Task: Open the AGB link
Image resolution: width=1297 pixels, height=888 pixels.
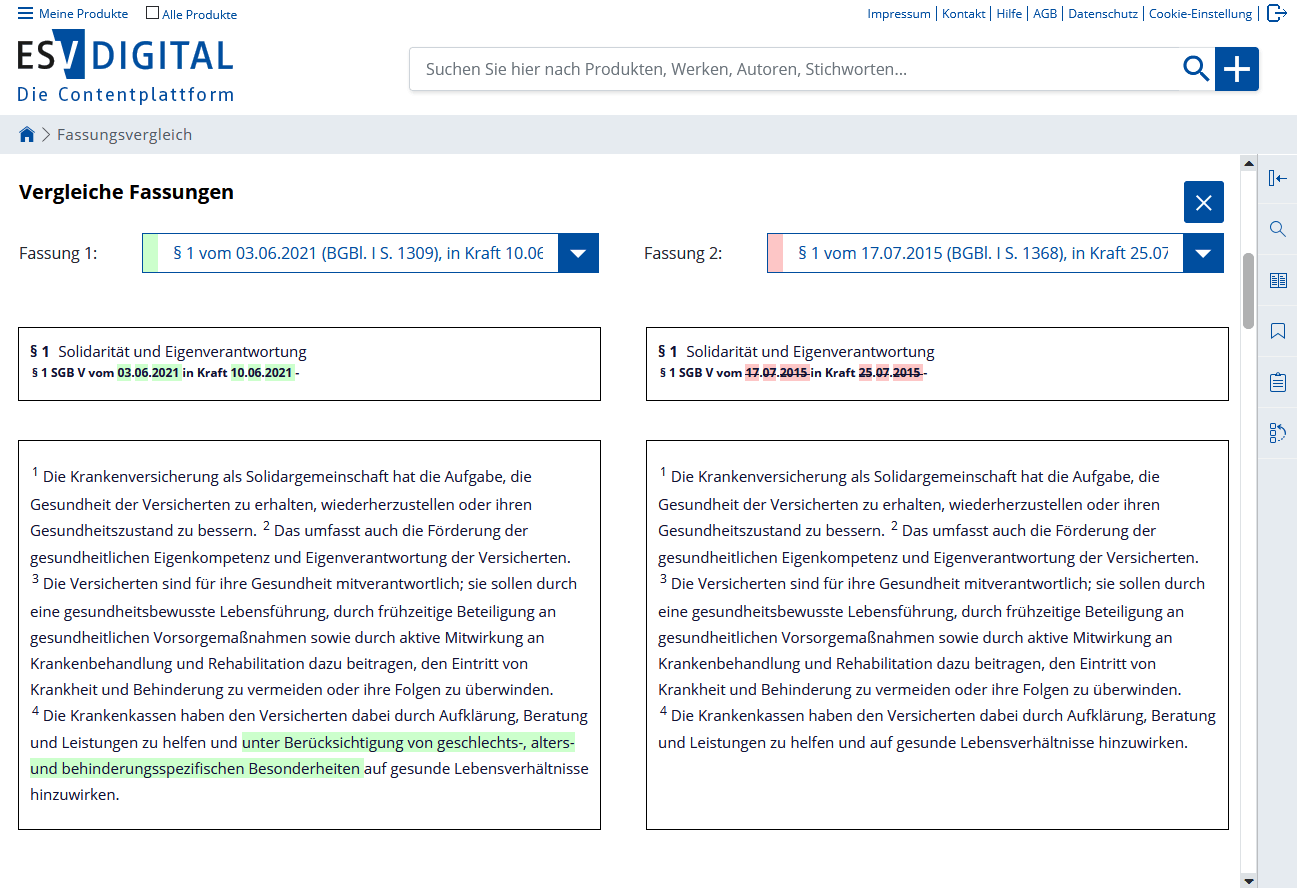Action: 1045,14
